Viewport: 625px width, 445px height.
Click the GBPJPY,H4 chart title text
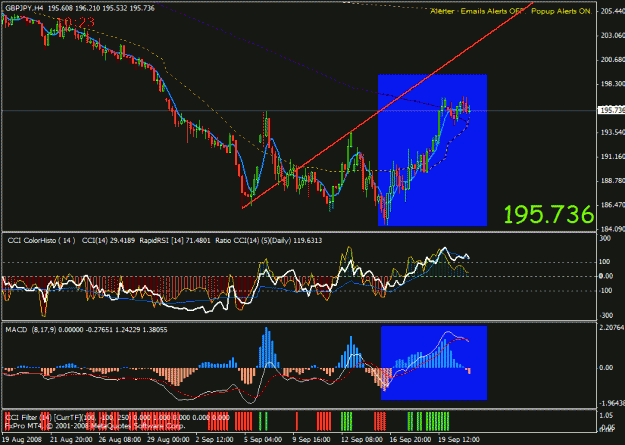(24, 8)
